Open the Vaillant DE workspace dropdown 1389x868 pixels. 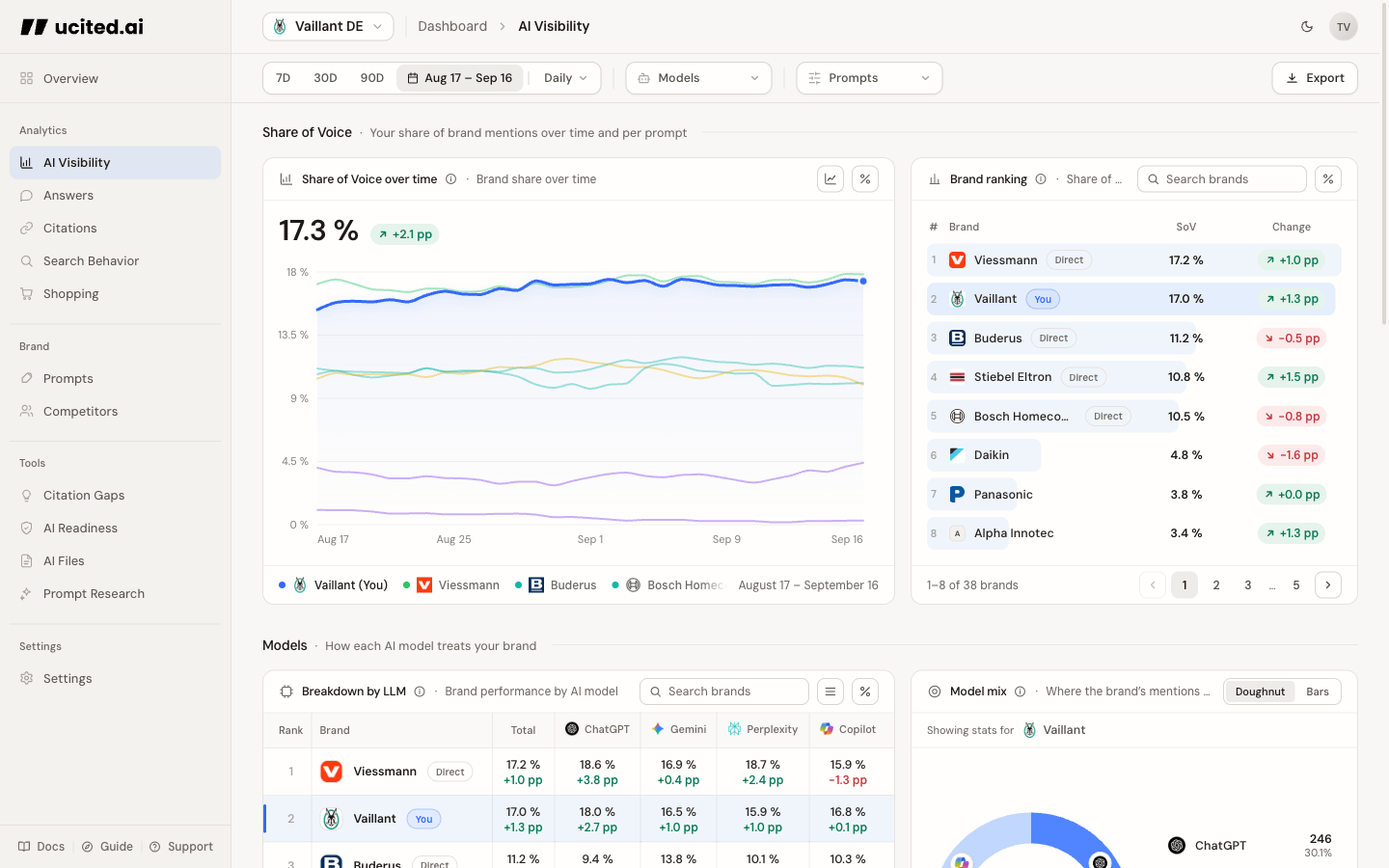pos(328,26)
